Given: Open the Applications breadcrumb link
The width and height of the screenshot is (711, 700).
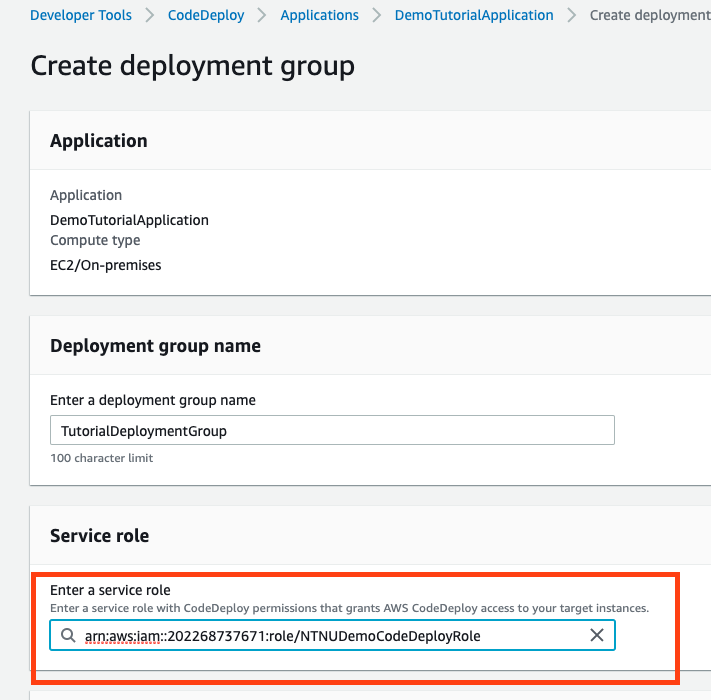Looking at the screenshot, I should pyautogui.click(x=319, y=15).
